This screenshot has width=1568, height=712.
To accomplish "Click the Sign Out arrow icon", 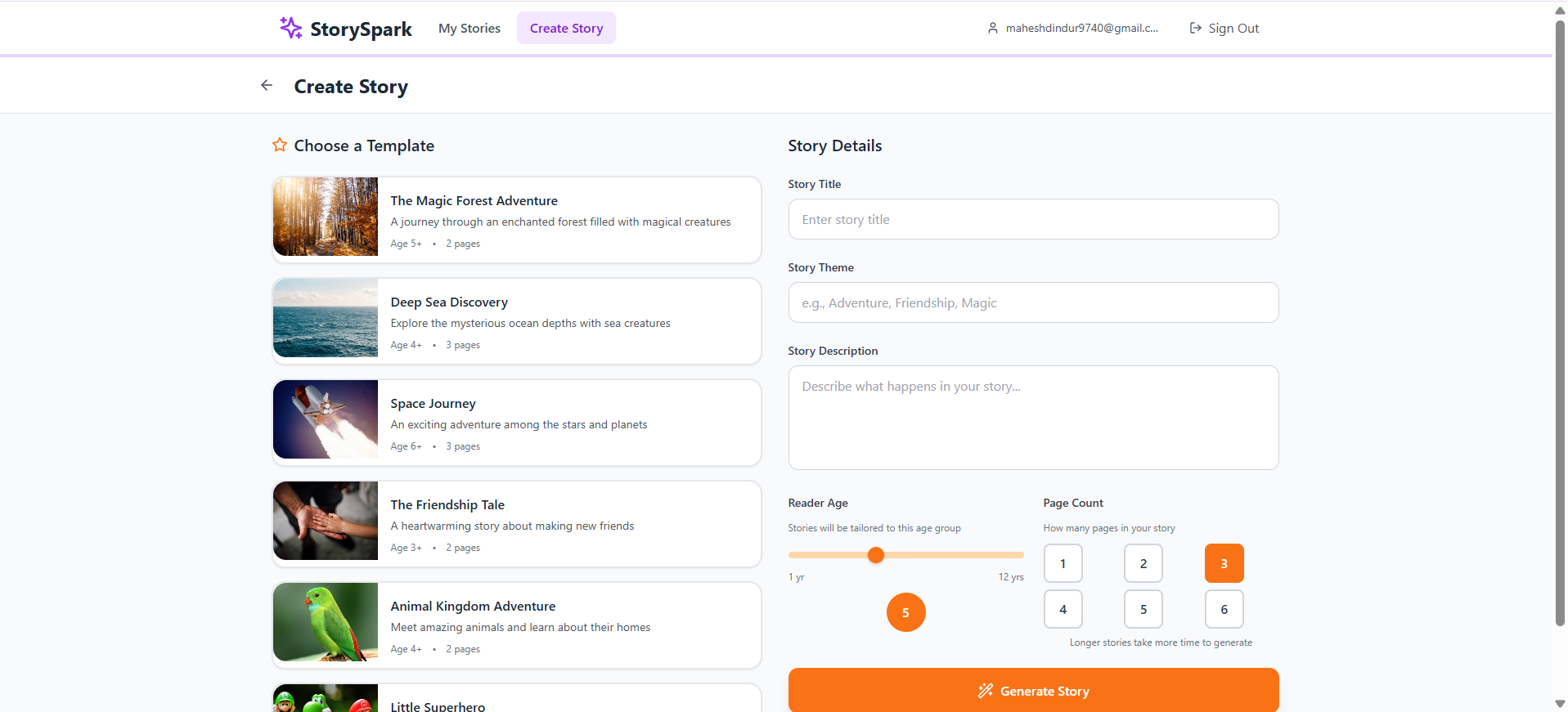I will pyautogui.click(x=1195, y=28).
